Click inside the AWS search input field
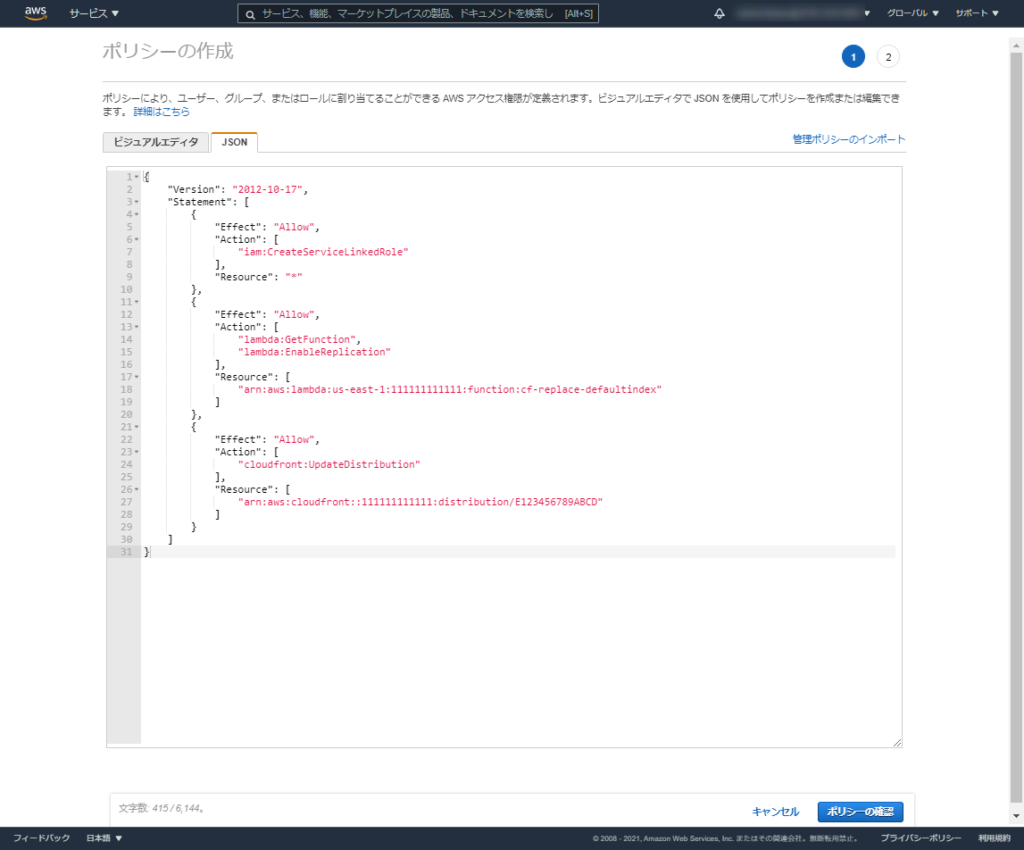The height and width of the screenshot is (850, 1024). click(420, 13)
